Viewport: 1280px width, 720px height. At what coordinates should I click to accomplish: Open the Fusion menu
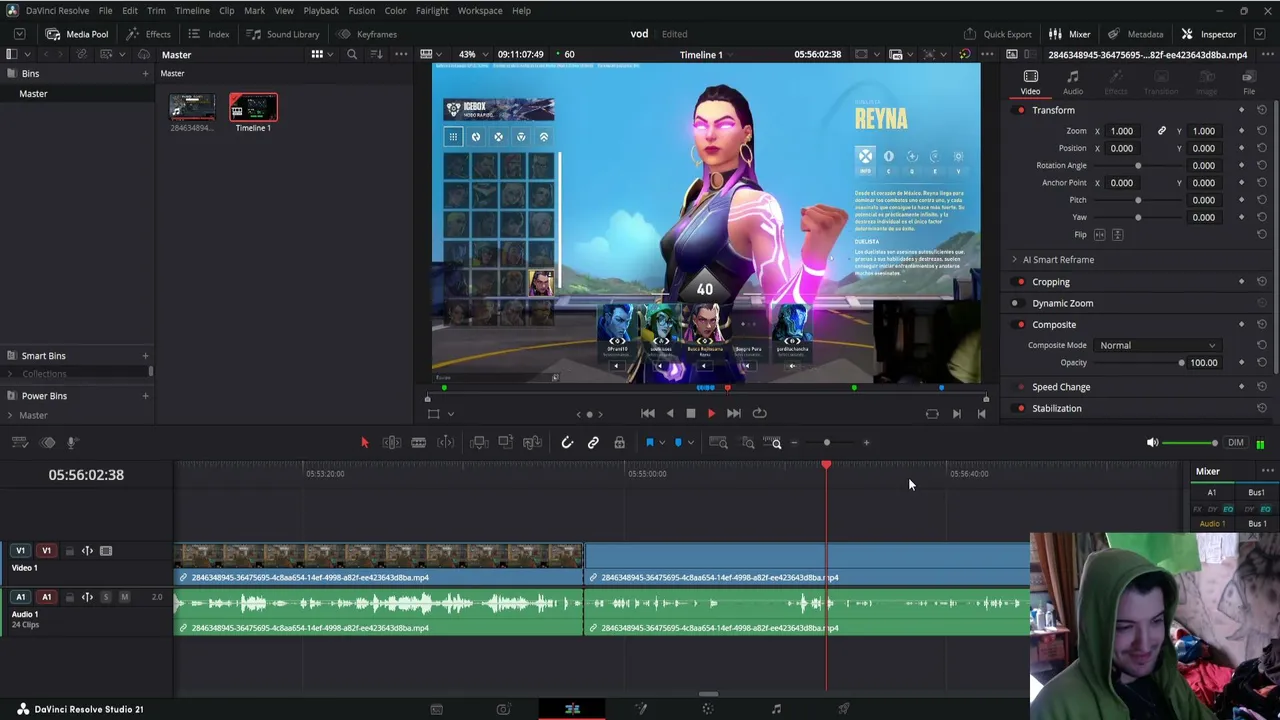[361, 10]
